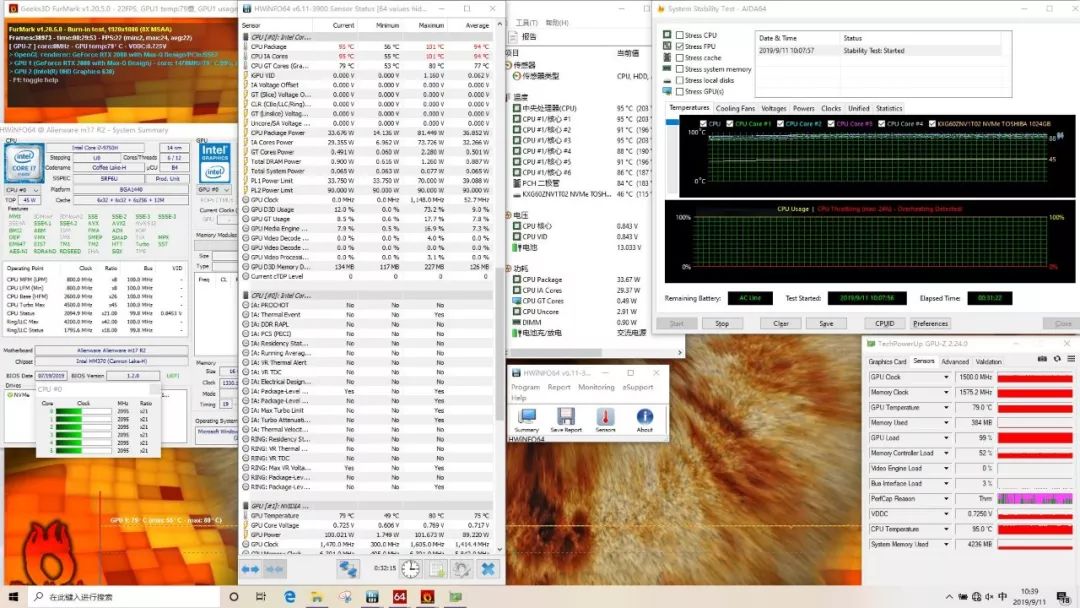Click the About info icon in HWiNFO64
The width and height of the screenshot is (1080, 608).
point(645,417)
